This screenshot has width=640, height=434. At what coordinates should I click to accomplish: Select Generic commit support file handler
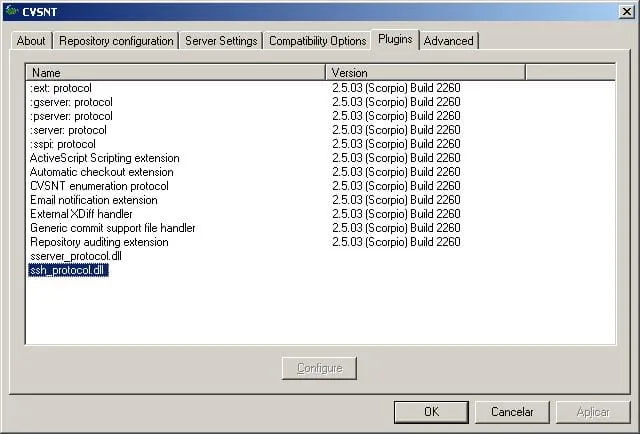pyautogui.click(x=113, y=228)
